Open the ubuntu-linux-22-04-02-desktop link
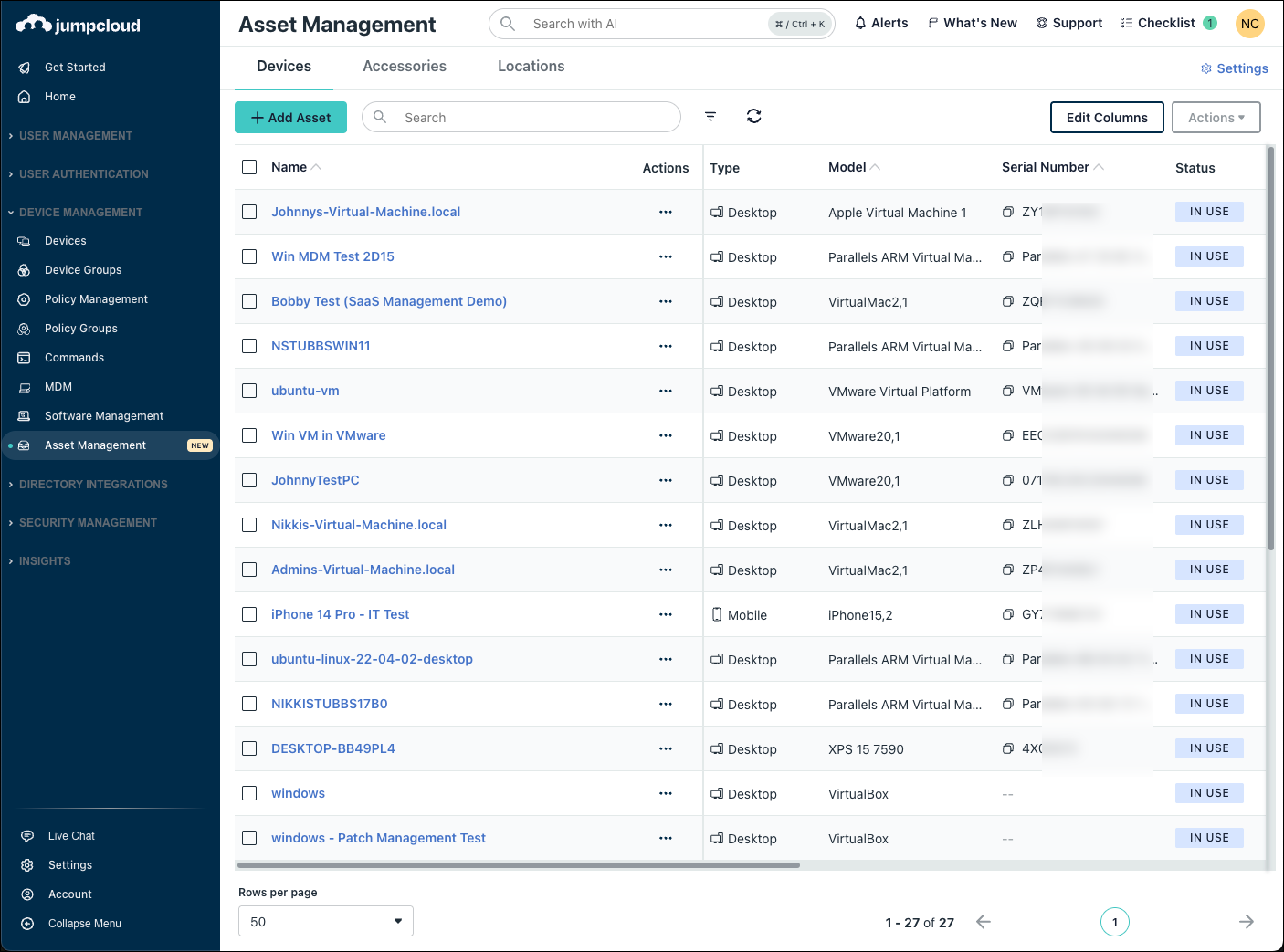 pyautogui.click(x=372, y=659)
